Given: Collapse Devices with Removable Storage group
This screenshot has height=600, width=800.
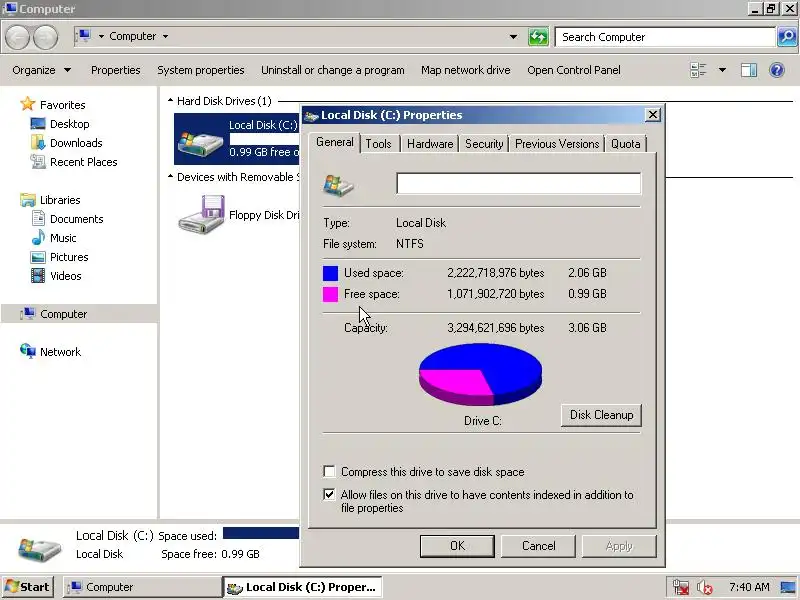Looking at the screenshot, I should 170,177.
